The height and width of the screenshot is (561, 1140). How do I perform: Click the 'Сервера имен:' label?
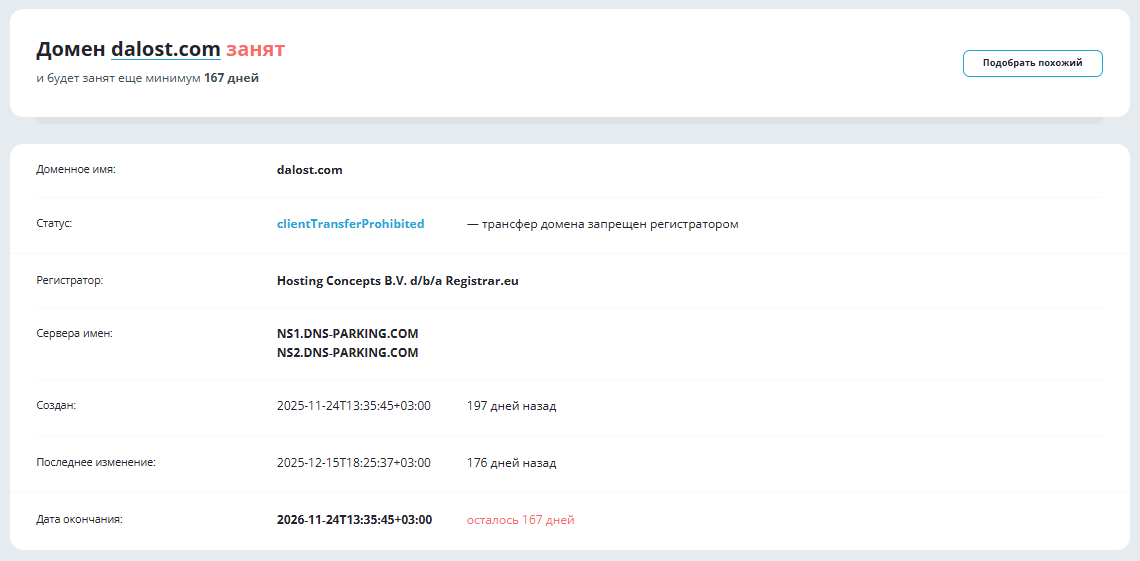pos(75,334)
